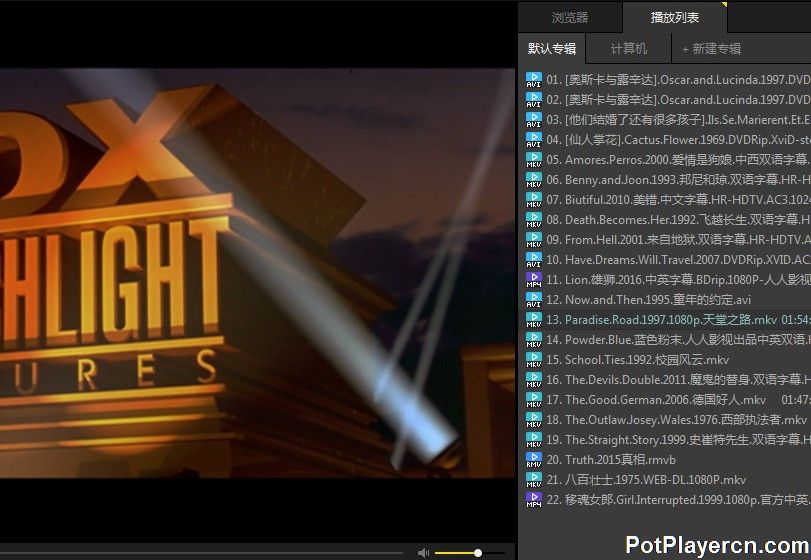Click the MKV icon for Amores Perros
The height and width of the screenshot is (560, 811).
coord(534,160)
